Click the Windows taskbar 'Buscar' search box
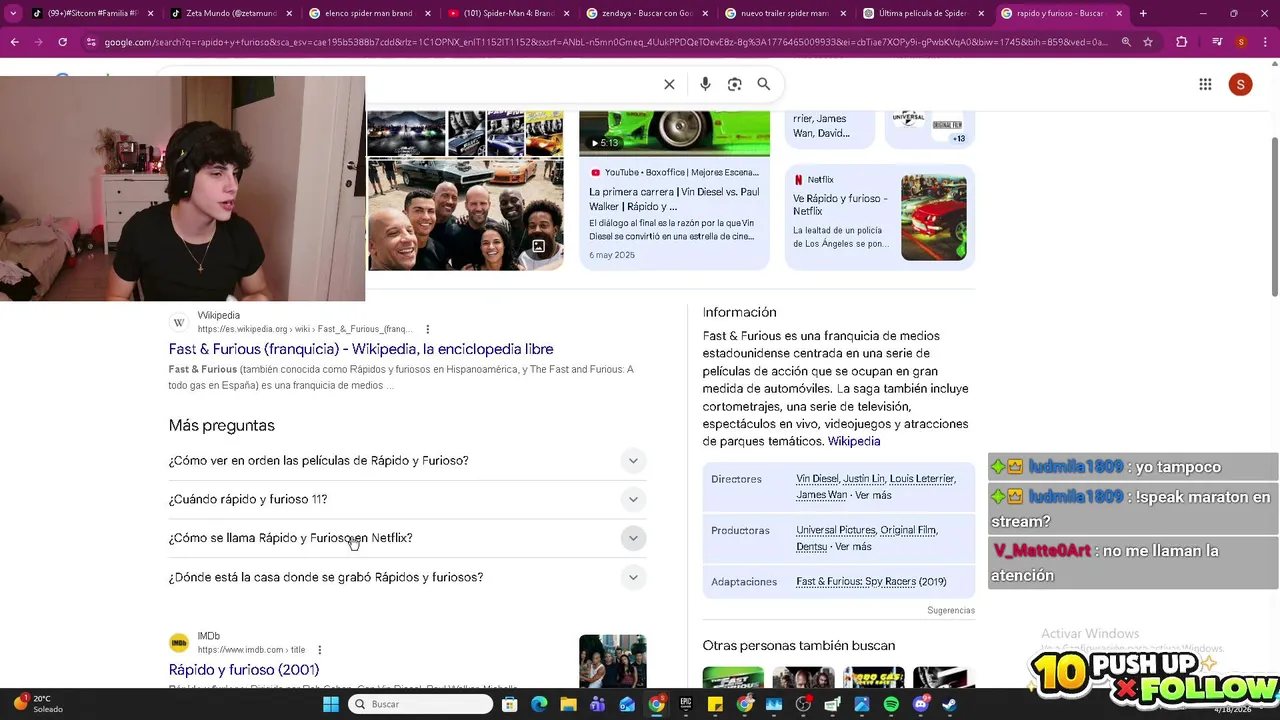 click(420, 704)
